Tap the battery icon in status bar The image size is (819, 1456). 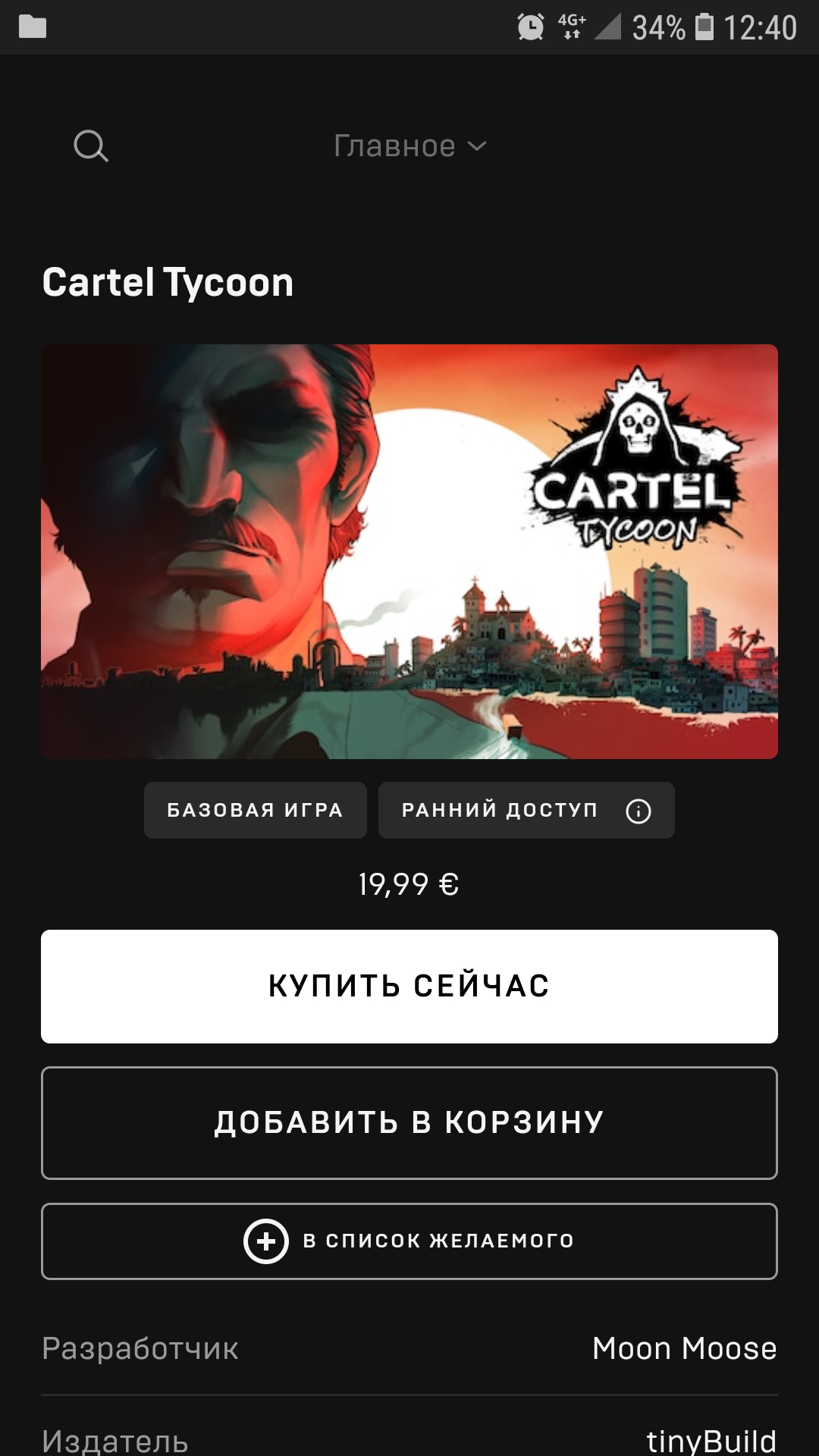coord(704,27)
